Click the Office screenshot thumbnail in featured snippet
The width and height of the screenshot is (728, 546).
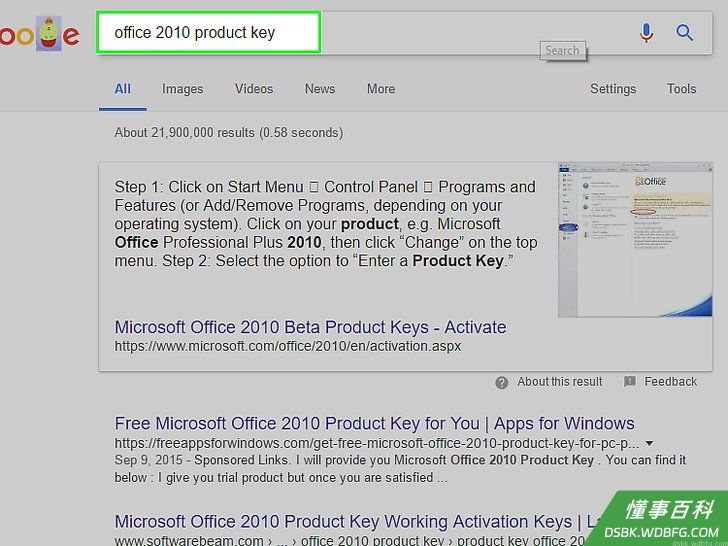click(635, 240)
